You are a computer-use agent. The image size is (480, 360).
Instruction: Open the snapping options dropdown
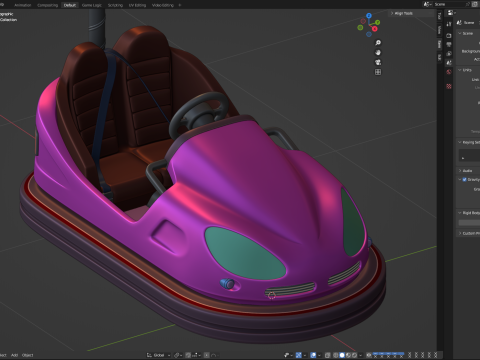(x=197, y=355)
